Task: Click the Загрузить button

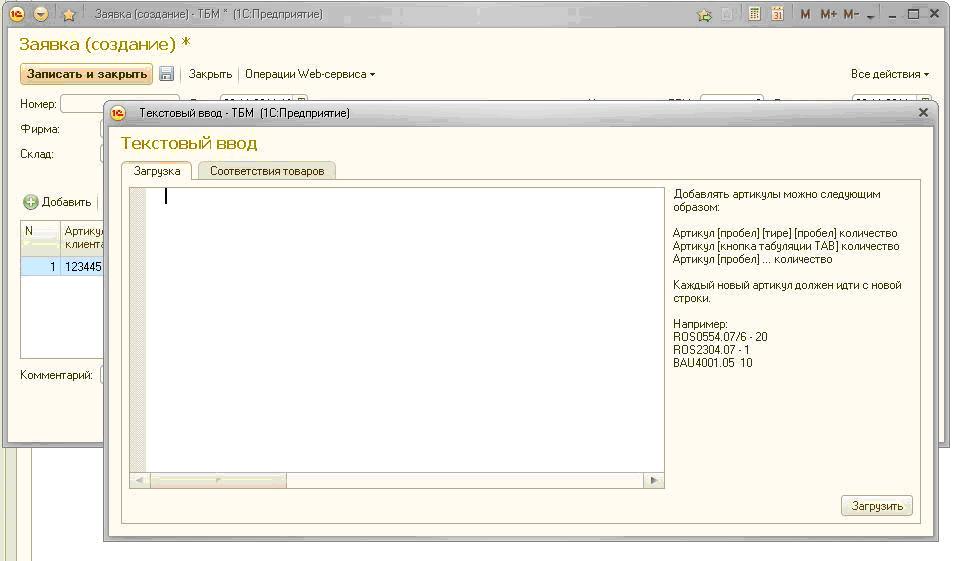Action: (877, 506)
